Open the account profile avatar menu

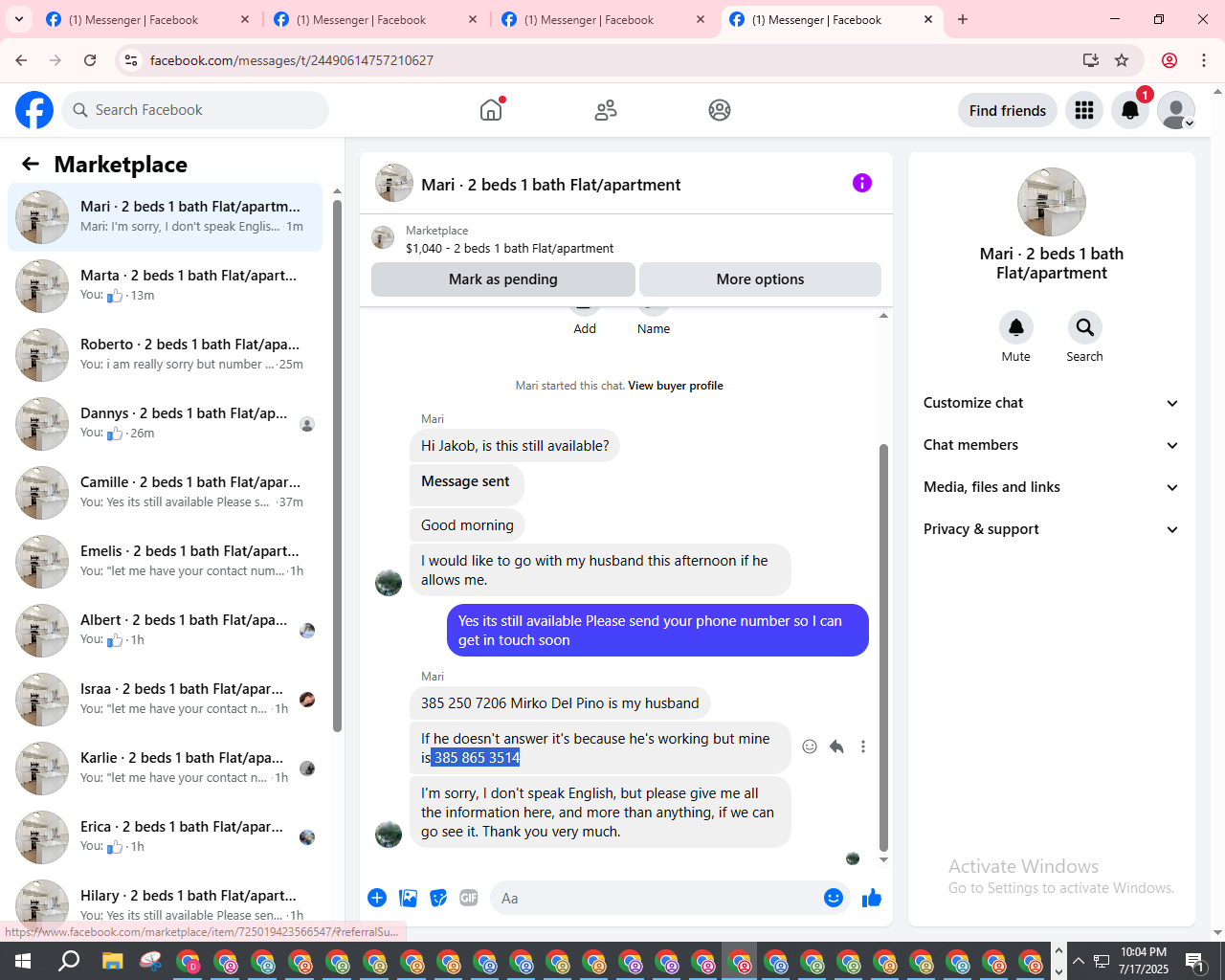click(1176, 111)
